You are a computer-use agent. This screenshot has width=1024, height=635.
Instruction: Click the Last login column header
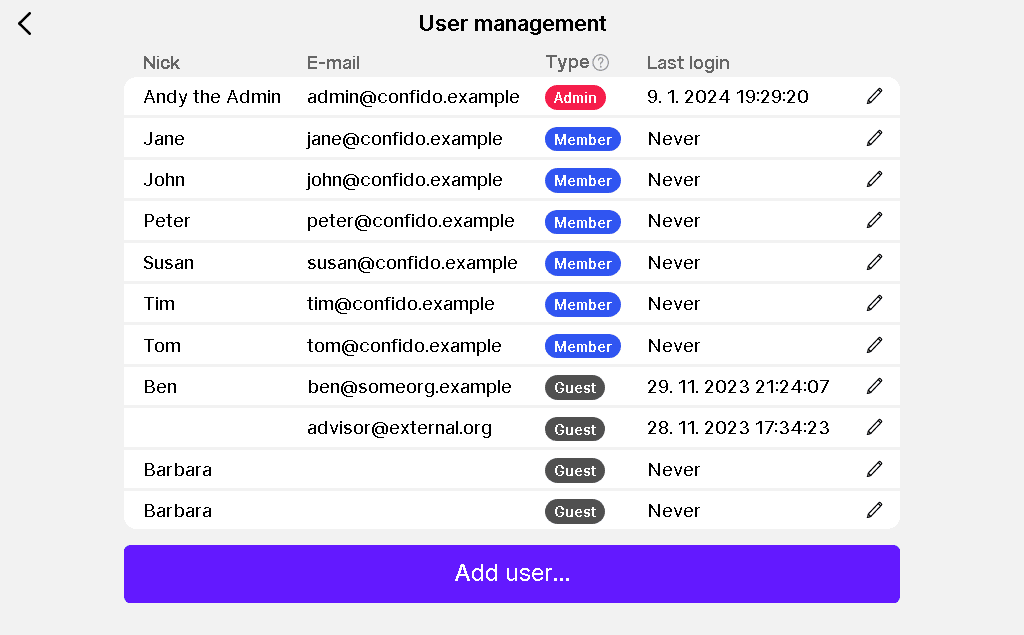coord(688,63)
